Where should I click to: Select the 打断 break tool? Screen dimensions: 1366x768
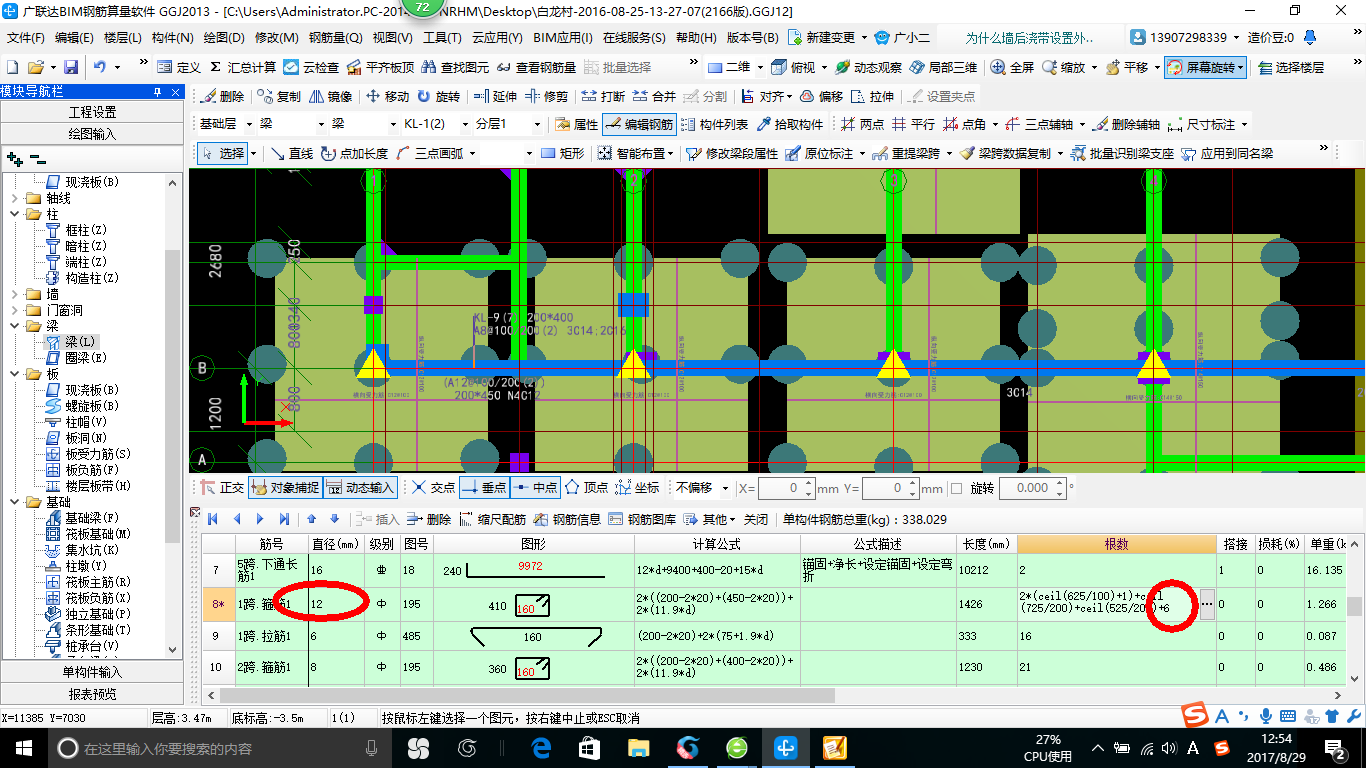[x=604, y=96]
